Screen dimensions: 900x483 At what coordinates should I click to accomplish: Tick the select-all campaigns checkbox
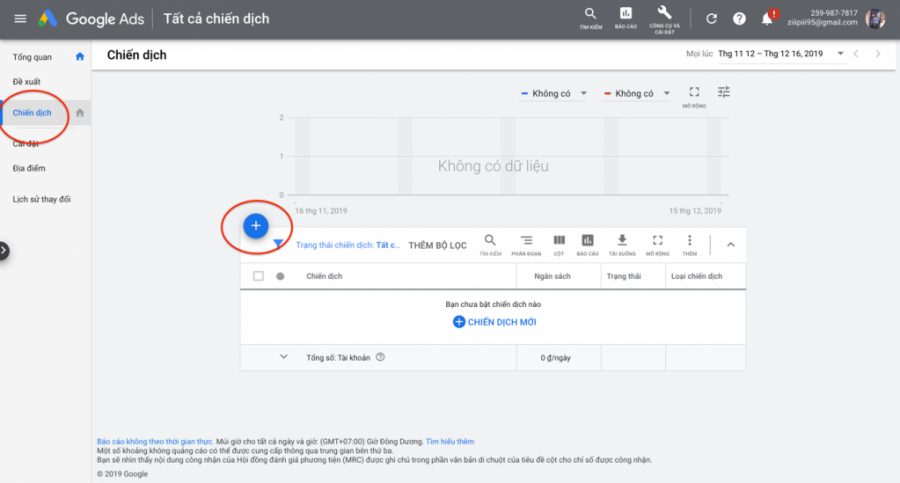[x=258, y=276]
